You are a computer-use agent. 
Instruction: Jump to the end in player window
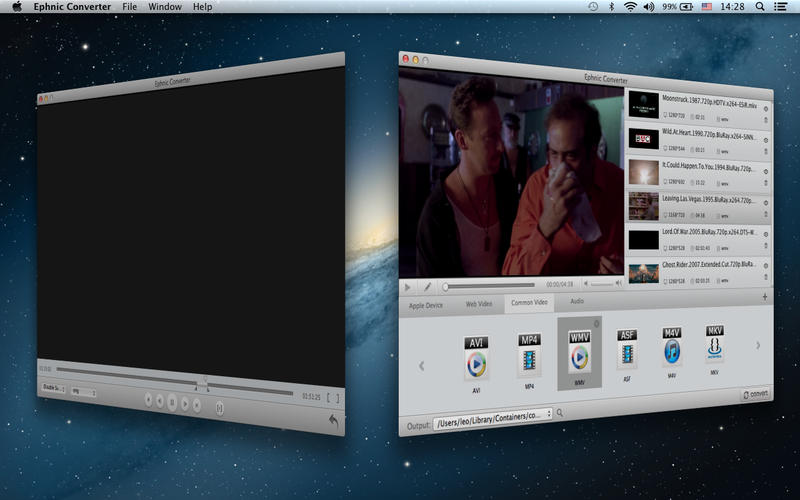pyautogui.click(x=197, y=406)
